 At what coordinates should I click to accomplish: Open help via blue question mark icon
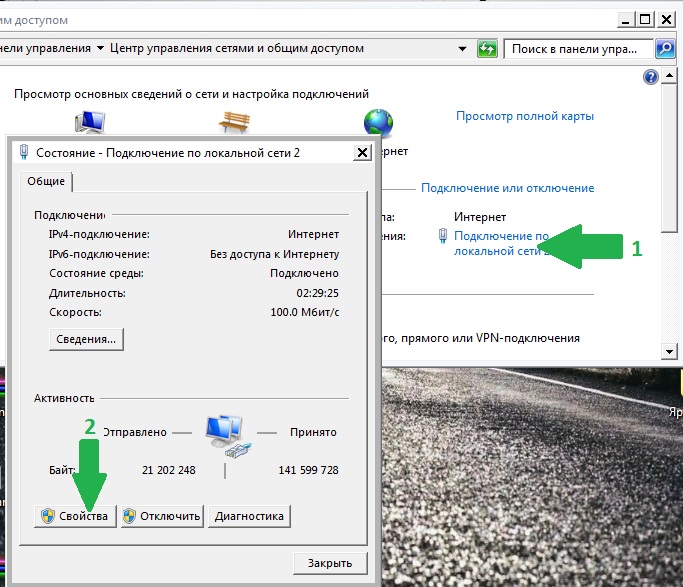650,78
